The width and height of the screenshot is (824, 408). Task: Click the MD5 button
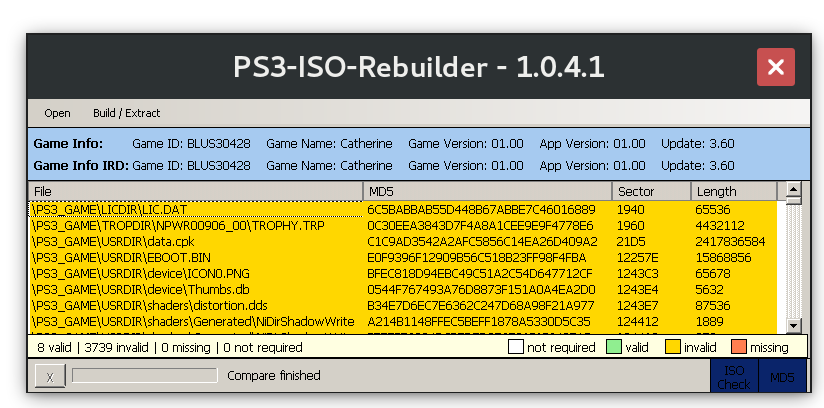coord(782,377)
